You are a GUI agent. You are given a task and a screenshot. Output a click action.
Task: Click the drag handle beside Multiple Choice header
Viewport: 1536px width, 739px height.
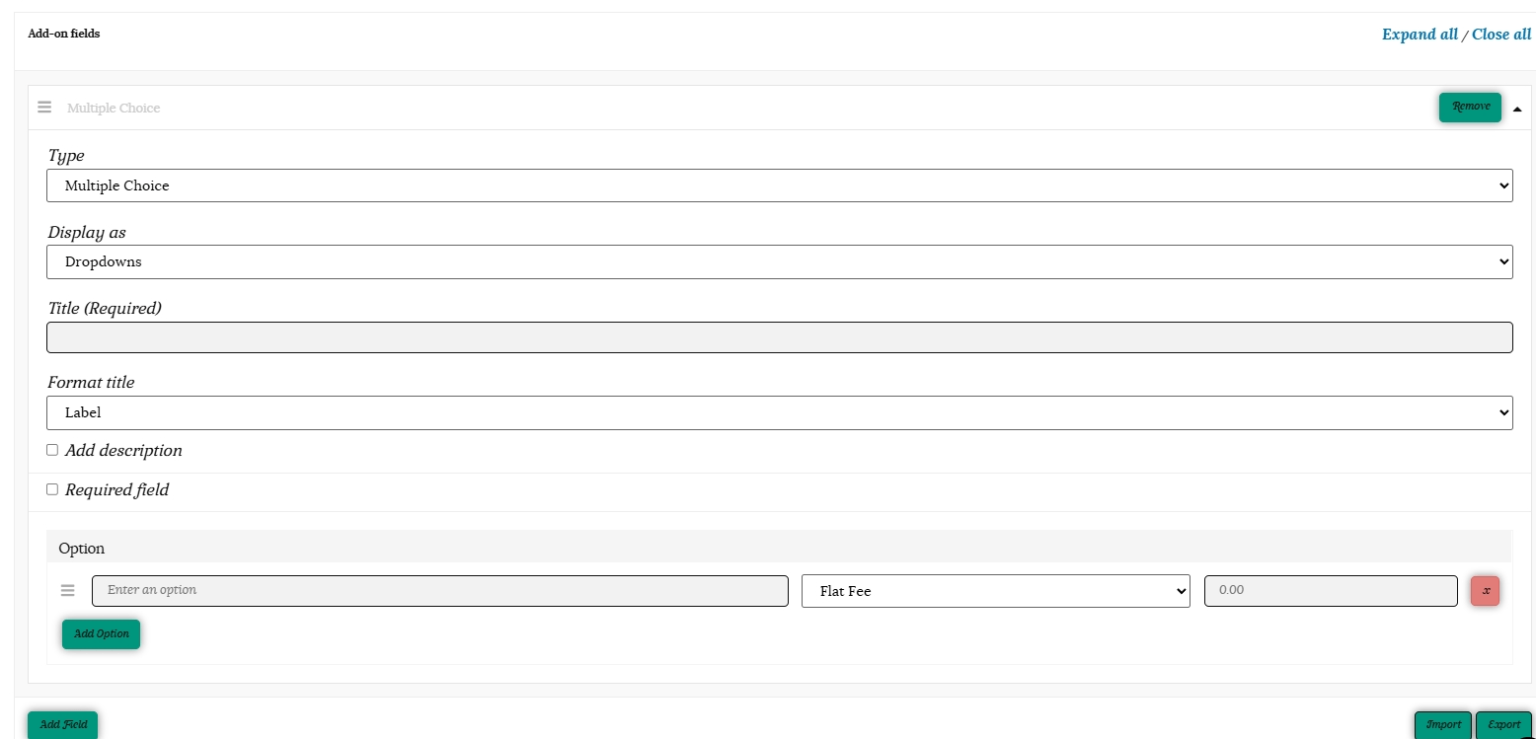point(45,107)
